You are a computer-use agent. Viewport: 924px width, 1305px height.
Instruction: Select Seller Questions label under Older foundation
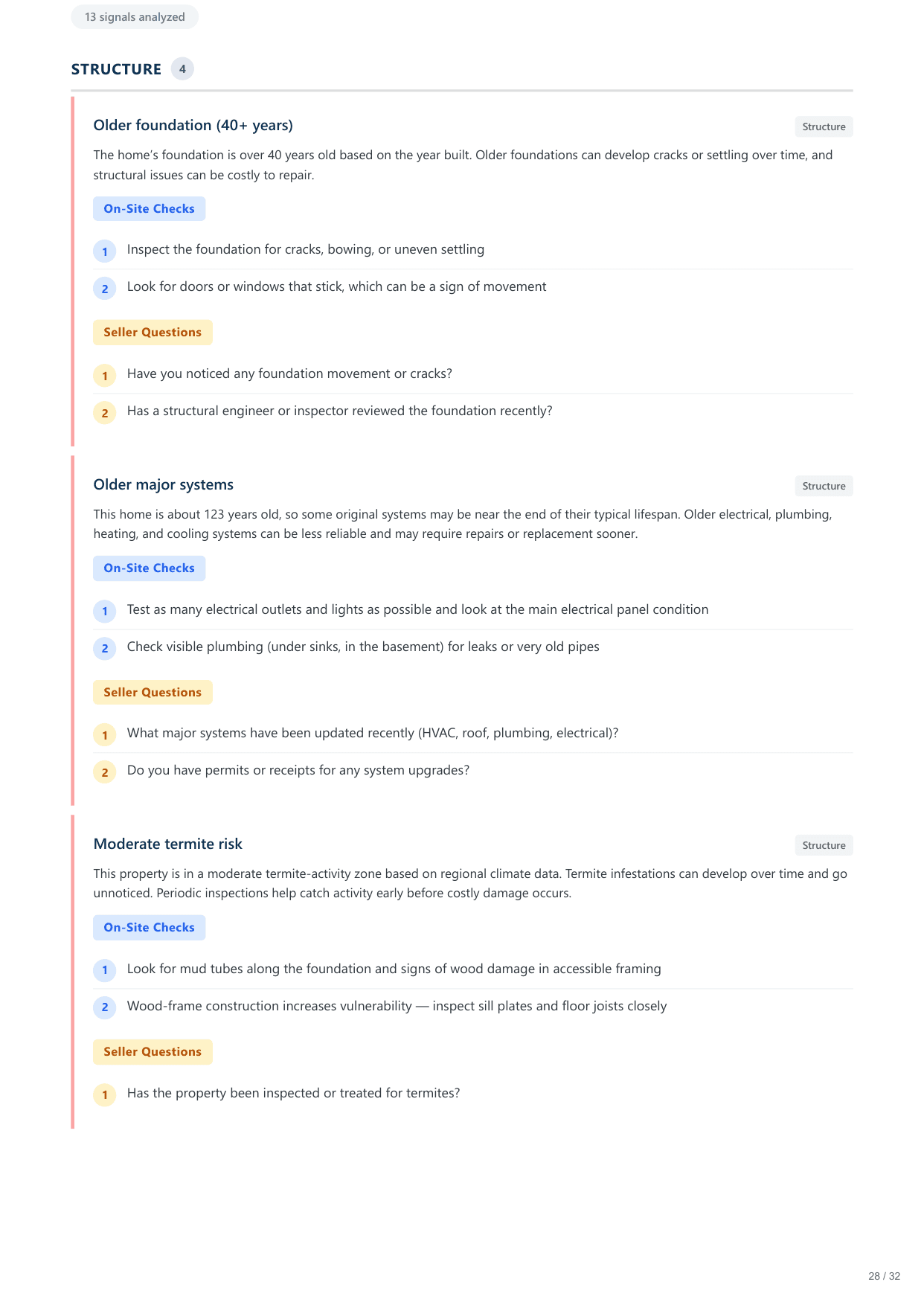(153, 333)
